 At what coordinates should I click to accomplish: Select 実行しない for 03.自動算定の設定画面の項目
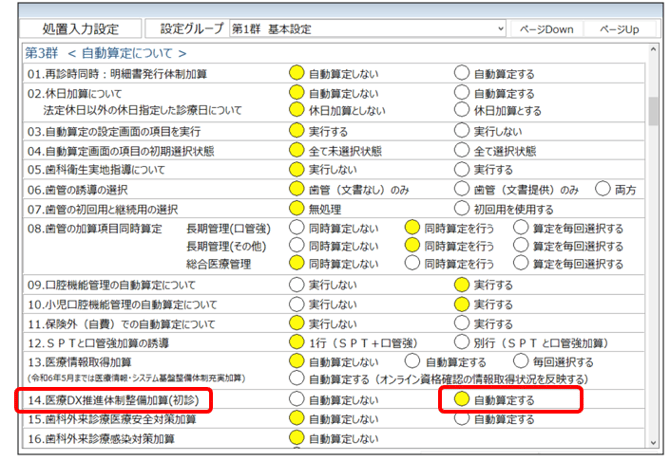461,131
